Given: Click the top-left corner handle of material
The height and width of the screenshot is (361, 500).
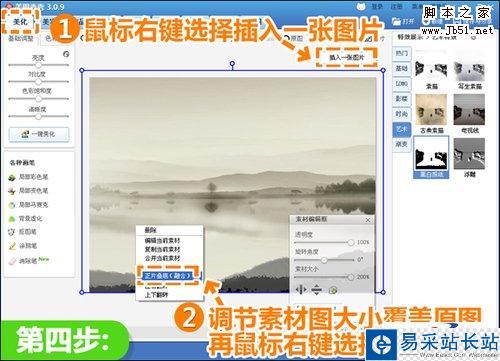Looking at the screenshot, I should click(82, 70).
